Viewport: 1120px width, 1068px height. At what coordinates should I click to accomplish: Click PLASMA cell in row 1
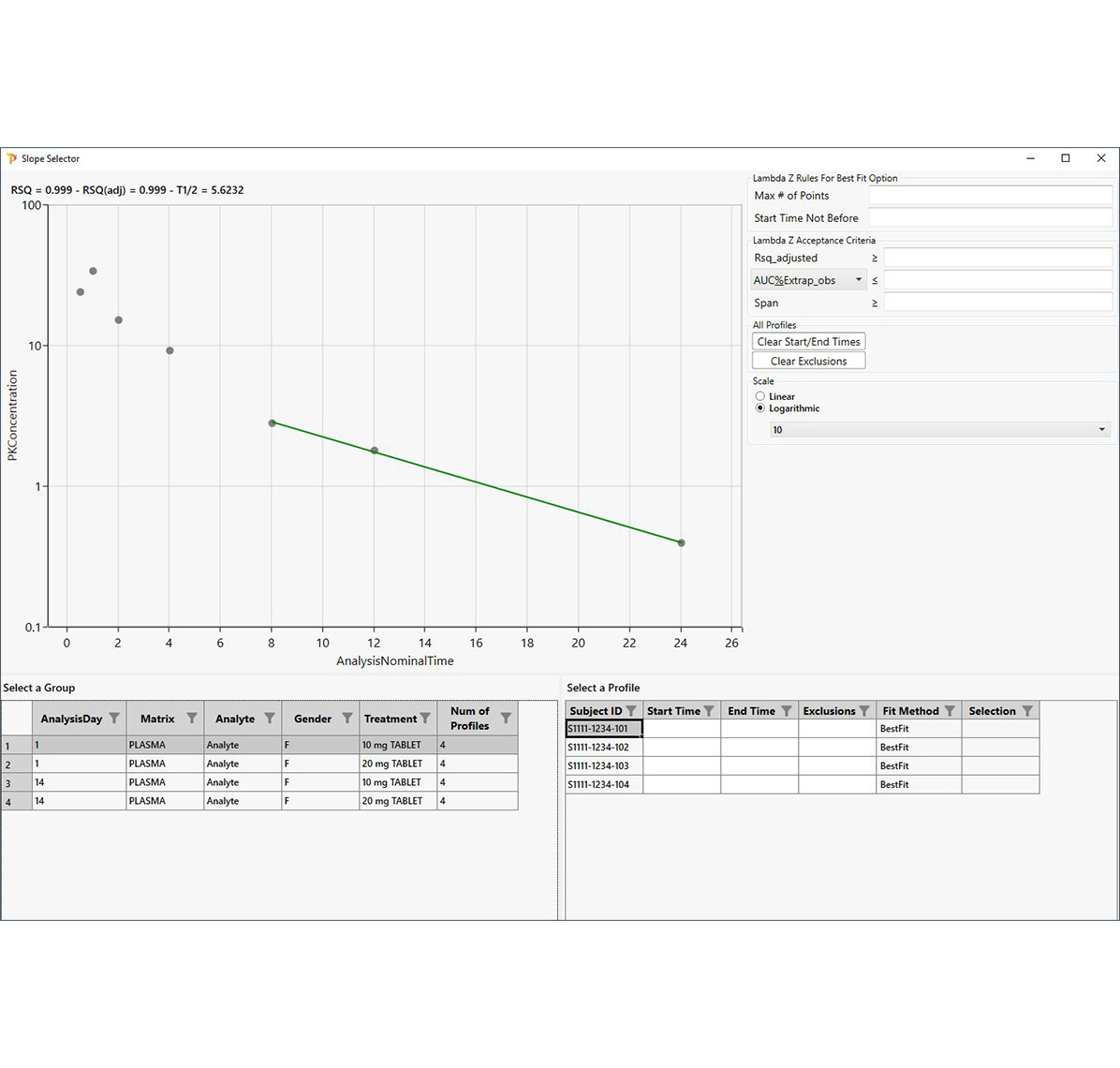click(165, 745)
